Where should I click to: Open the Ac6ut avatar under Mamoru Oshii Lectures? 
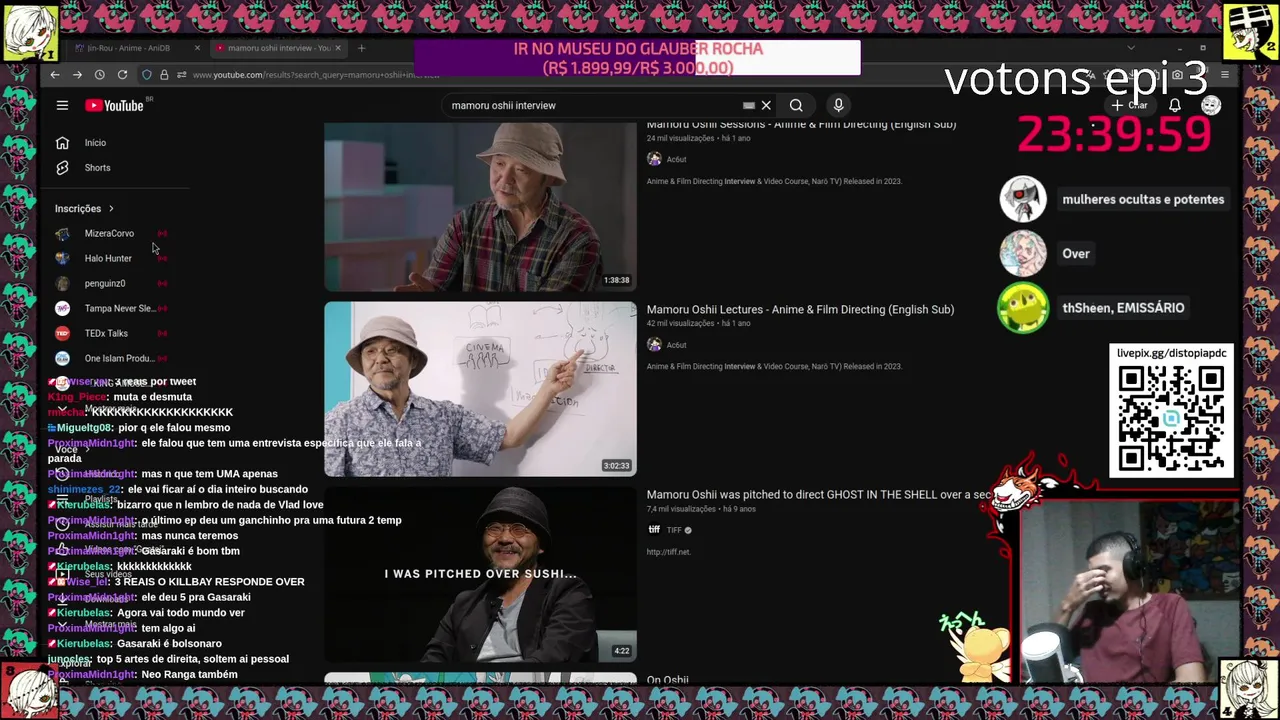(x=654, y=345)
